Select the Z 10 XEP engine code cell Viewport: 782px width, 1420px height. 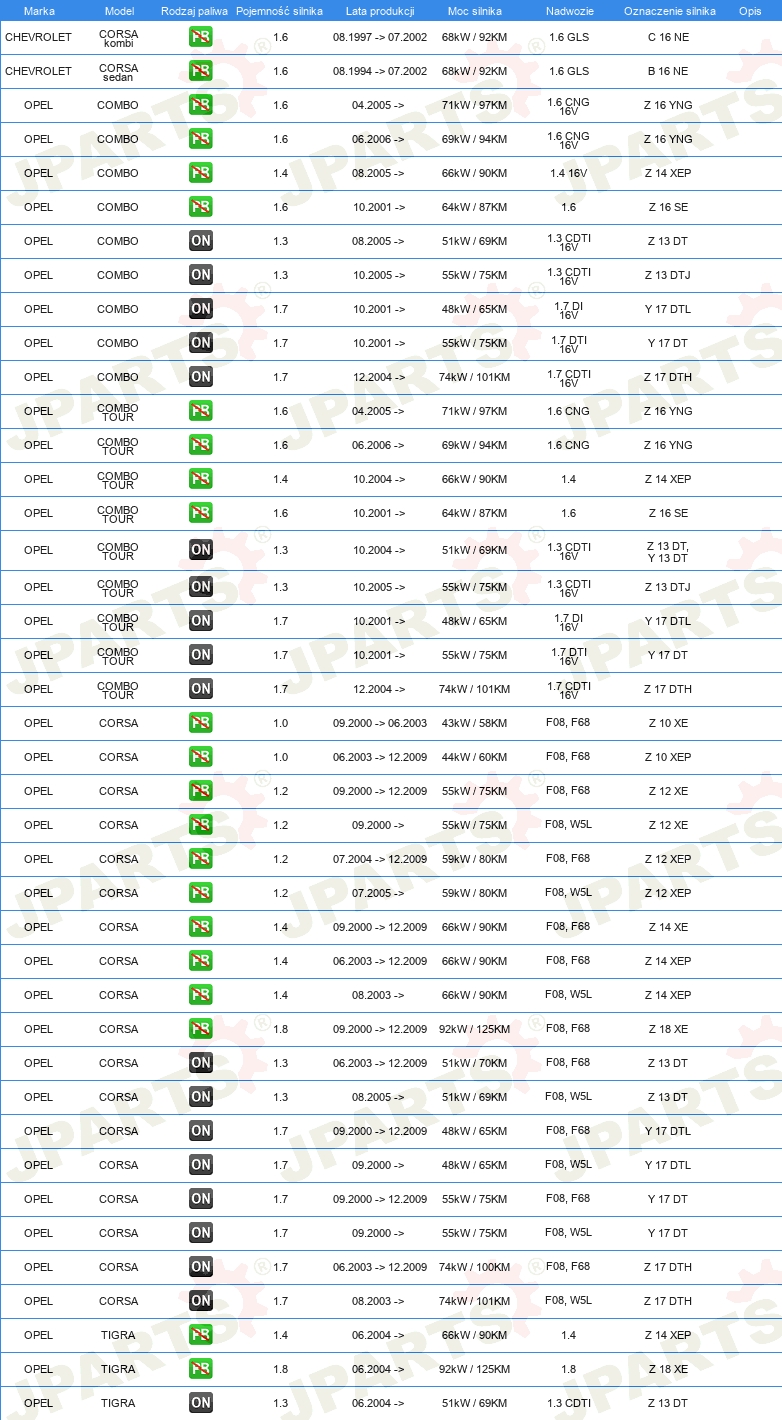(x=668, y=757)
